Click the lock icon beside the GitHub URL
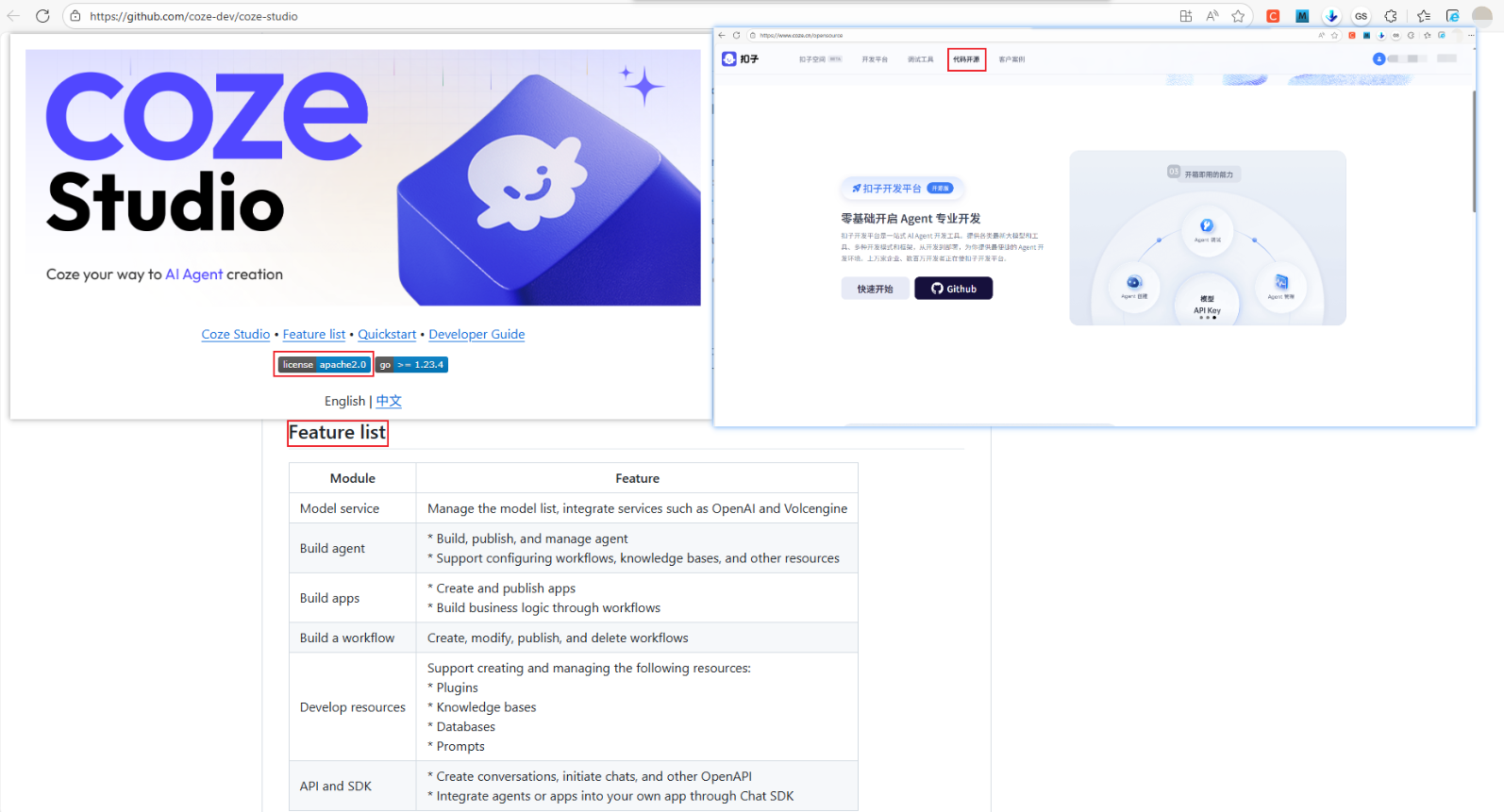The height and width of the screenshot is (812, 1504). (75, 16)
